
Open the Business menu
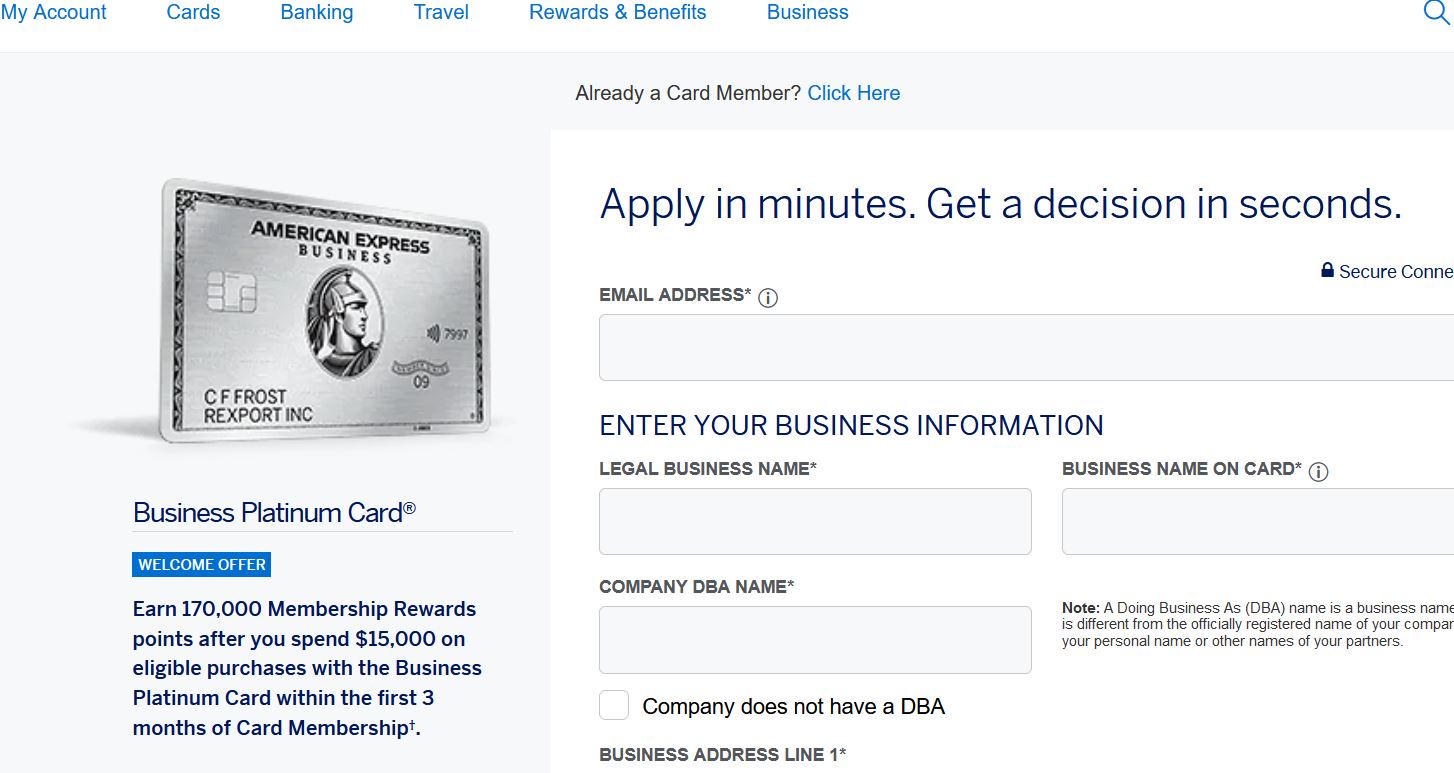point(807,12)
